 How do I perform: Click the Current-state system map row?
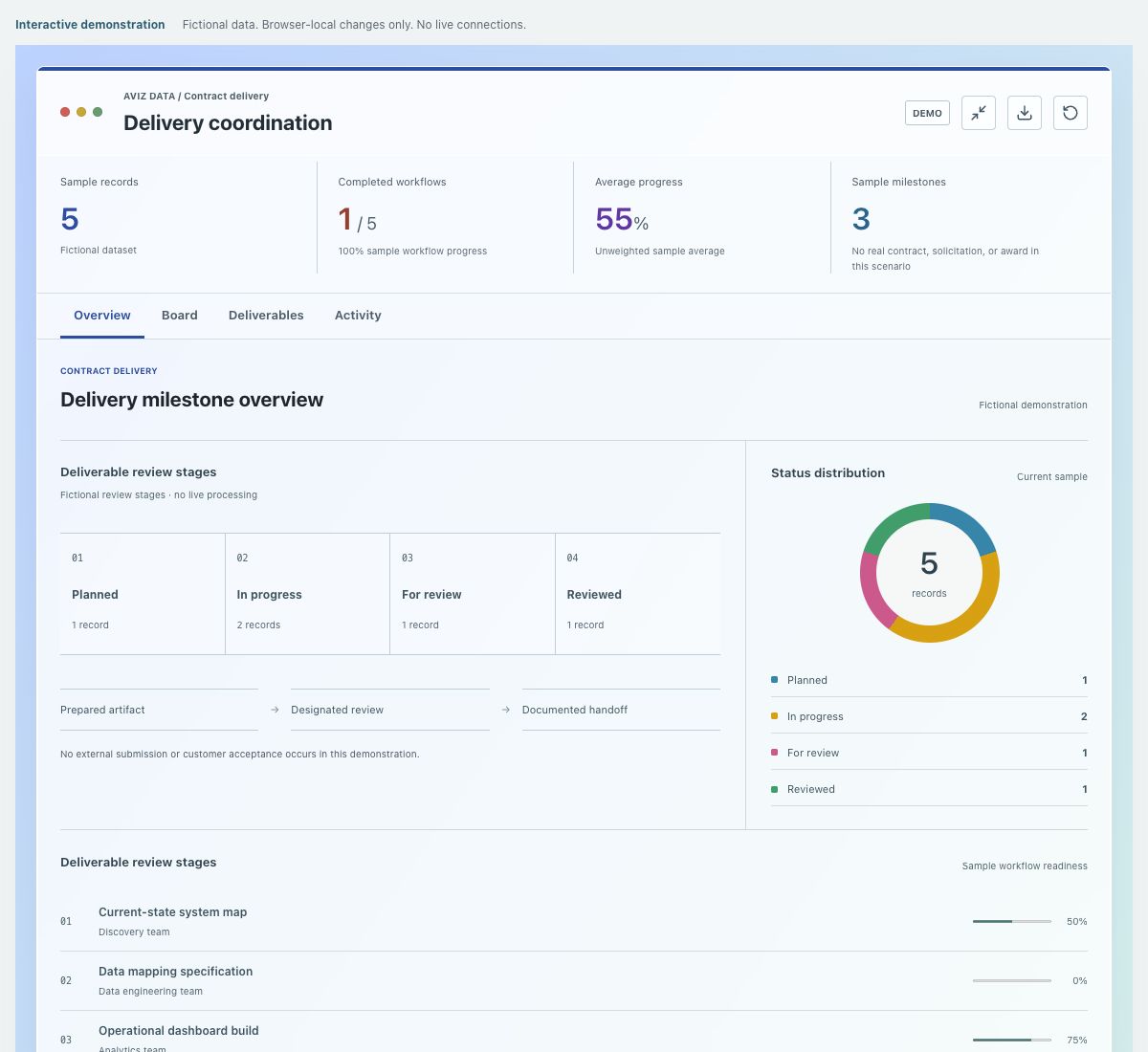(574, 921)
